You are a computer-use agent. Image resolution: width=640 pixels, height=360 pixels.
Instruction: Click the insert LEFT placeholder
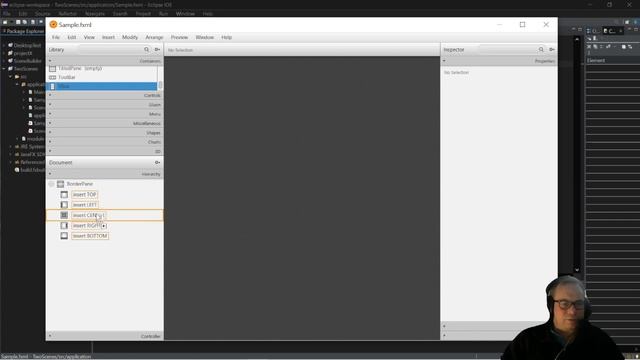pos(84,205)
